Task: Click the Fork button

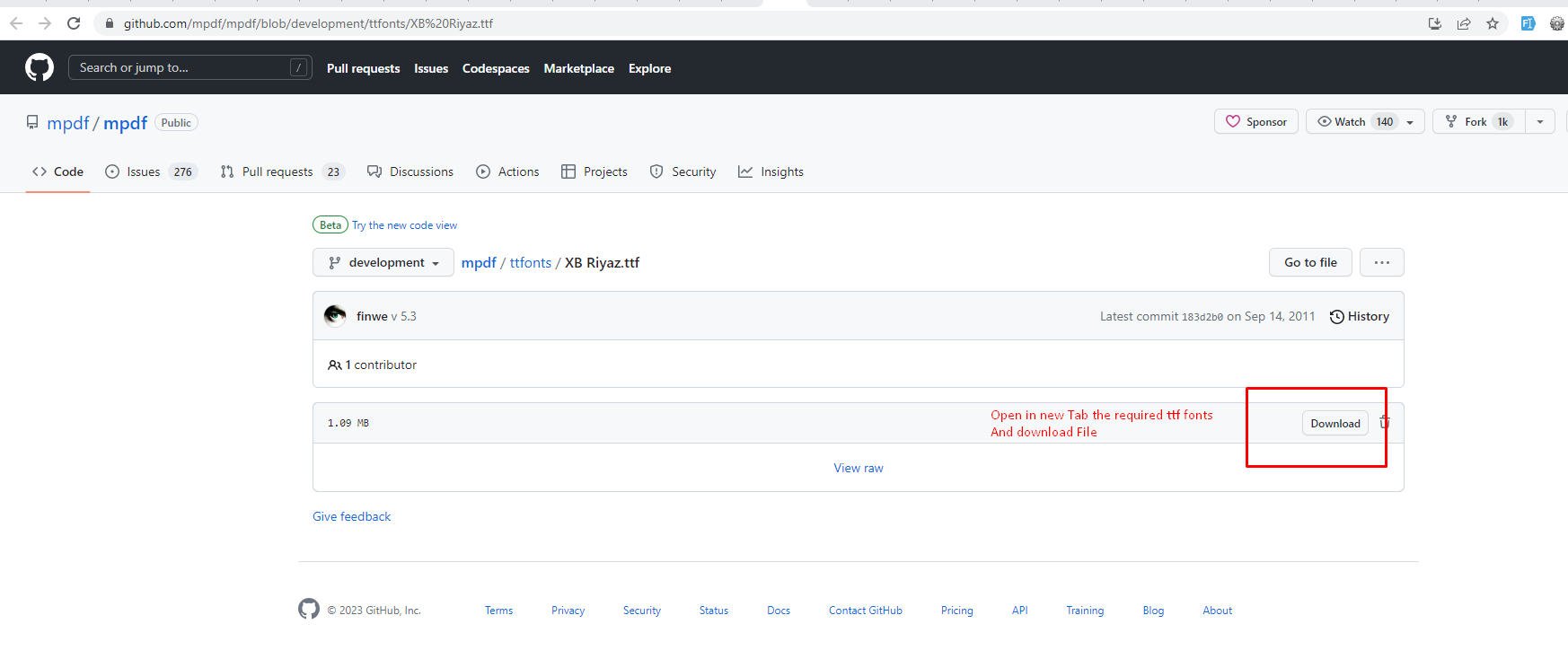Action: point(1479,121)
